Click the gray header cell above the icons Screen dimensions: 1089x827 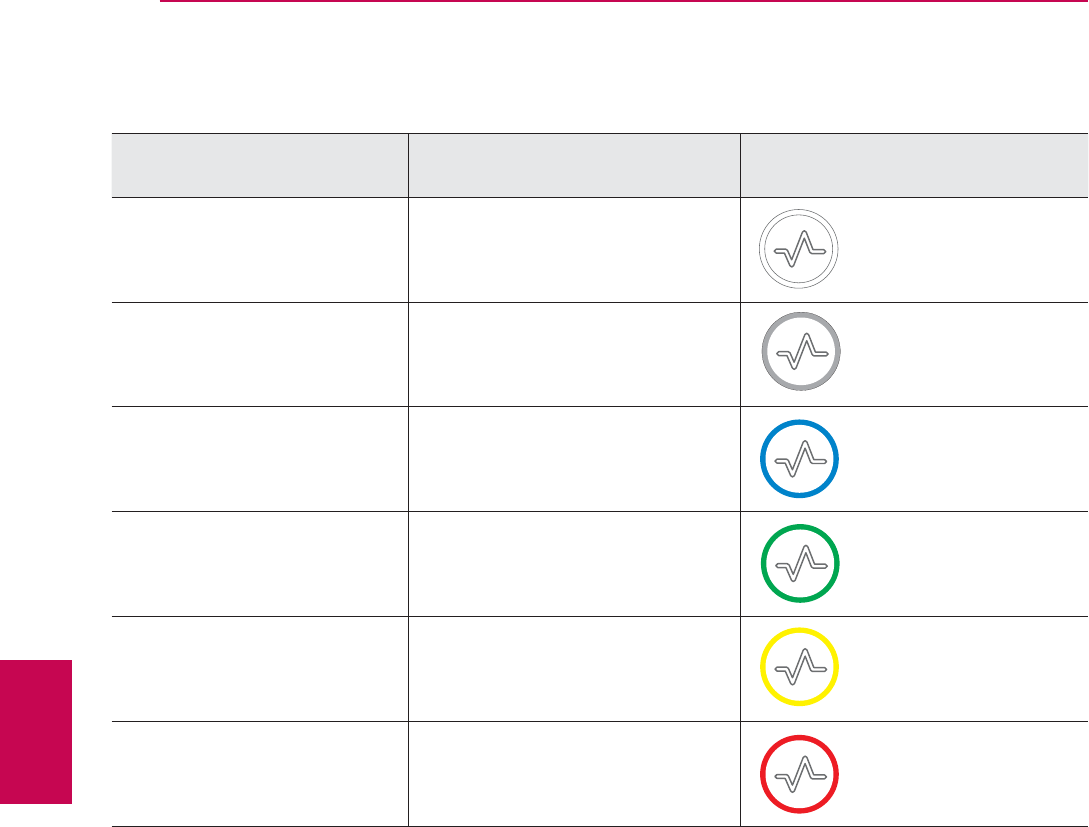(914, 165)
